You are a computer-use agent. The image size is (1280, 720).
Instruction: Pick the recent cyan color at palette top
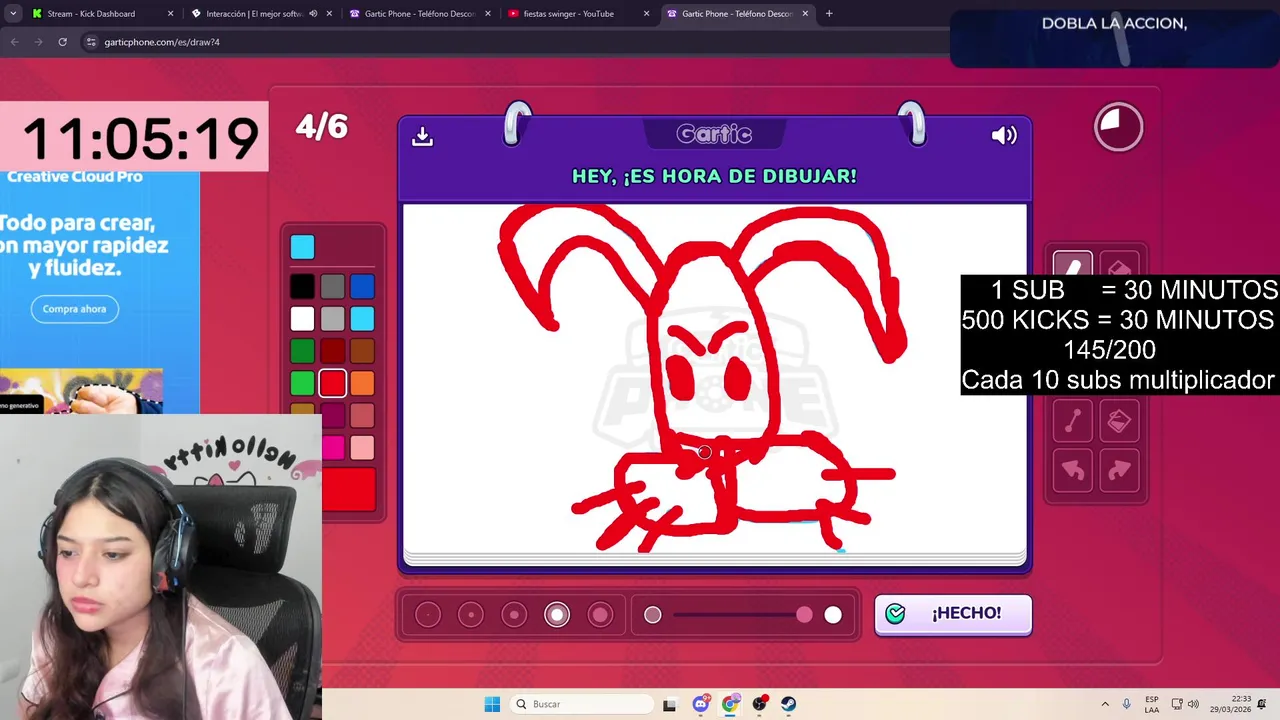tap(302, 246)
